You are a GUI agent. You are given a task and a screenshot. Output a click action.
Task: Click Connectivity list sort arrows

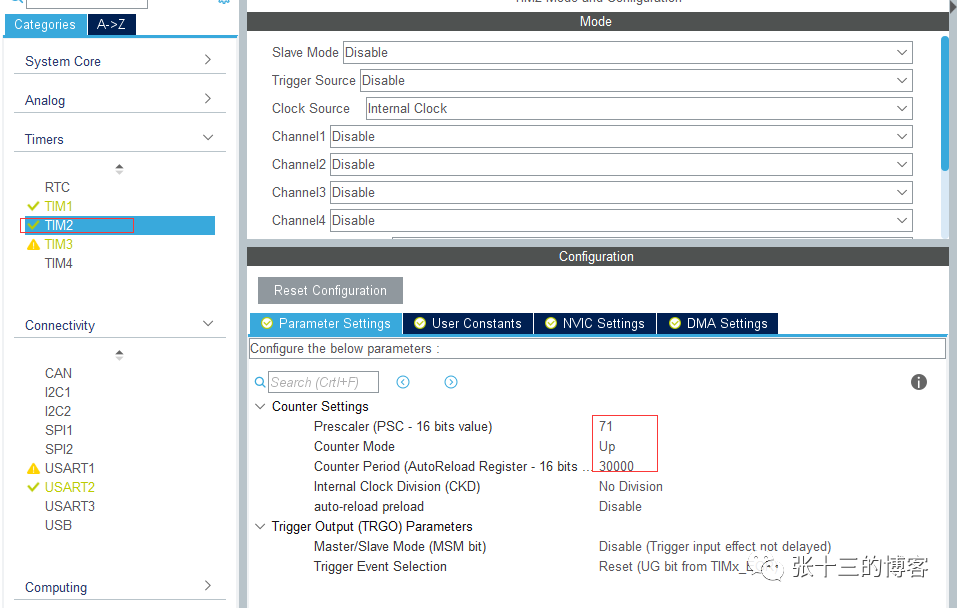tap(119, 355)
